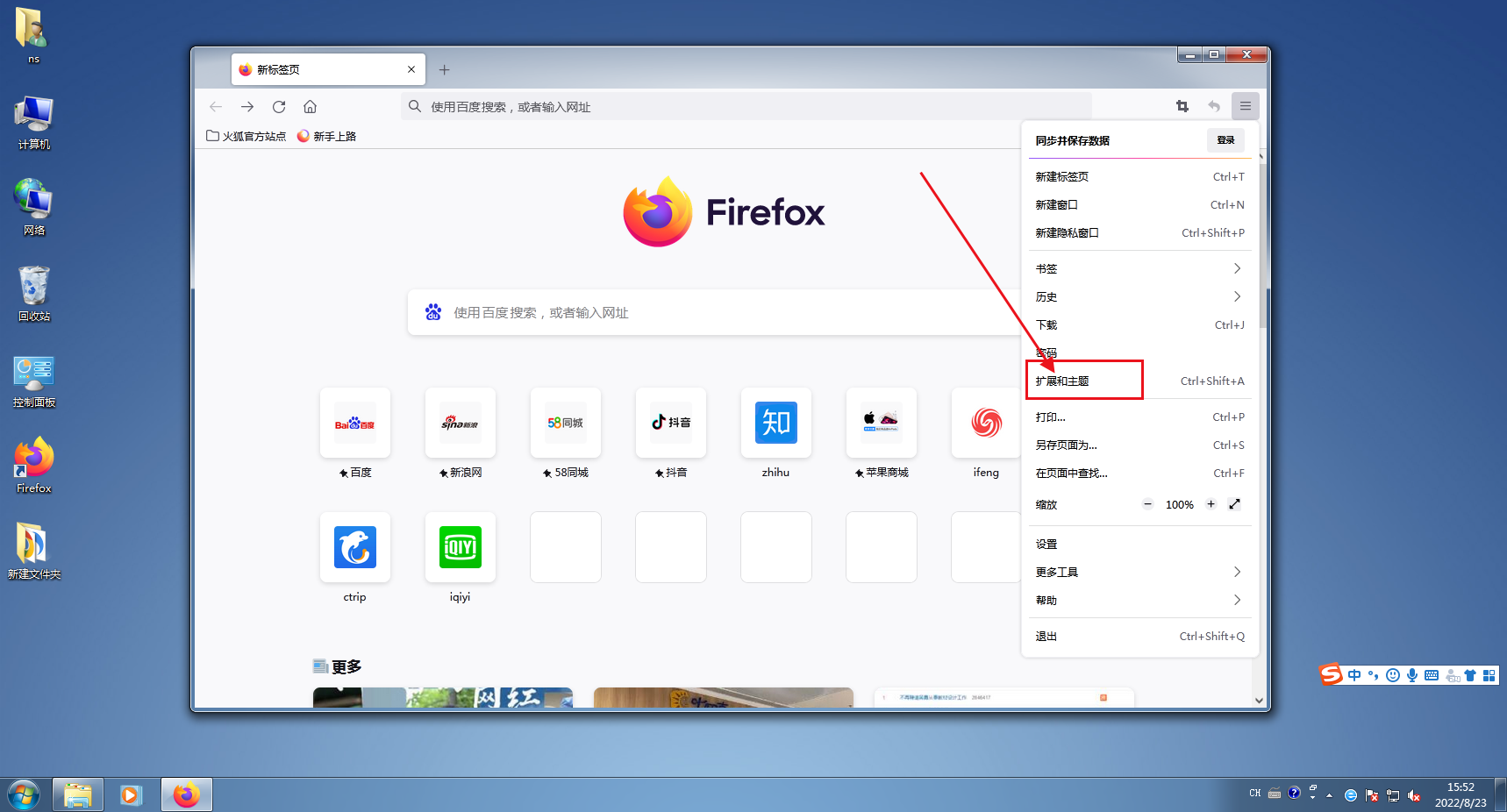Zoom in with the plus button

point(1211,504)
